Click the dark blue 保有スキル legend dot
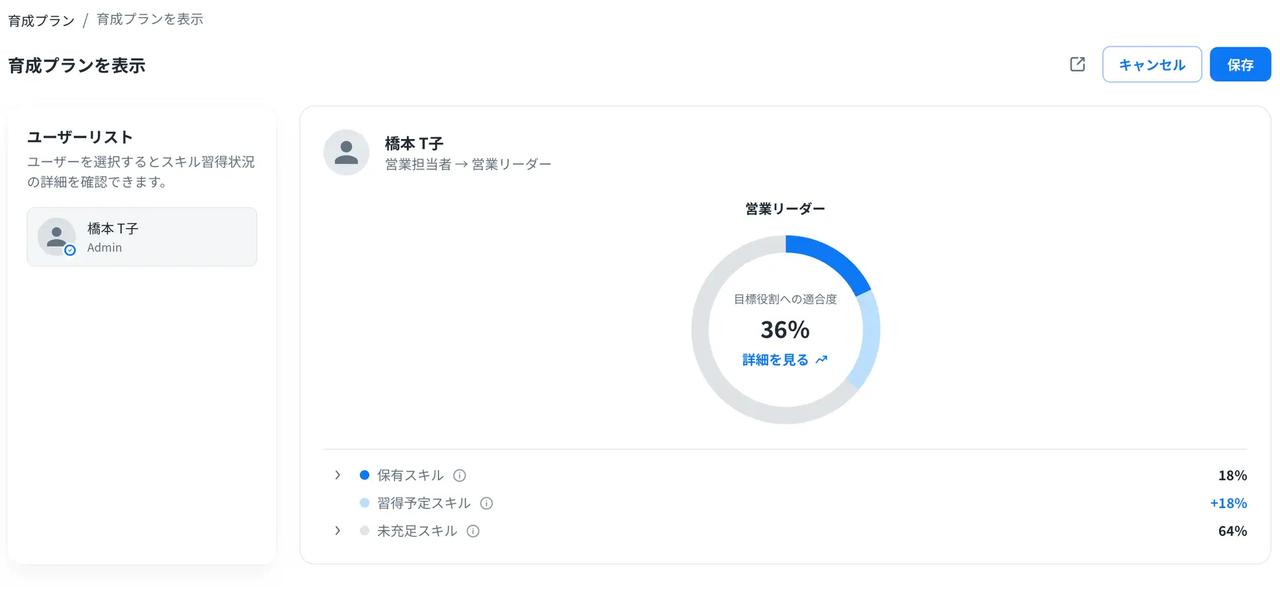 tap(364, 475)
